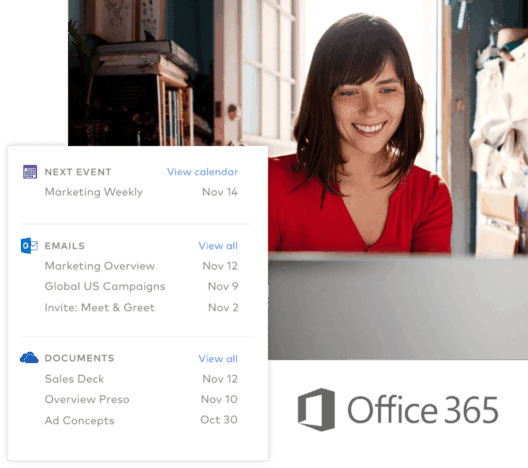Click the Office 365 logo icon
The height and width of the screenshot is (468, 528).
[x=316, y=410]
